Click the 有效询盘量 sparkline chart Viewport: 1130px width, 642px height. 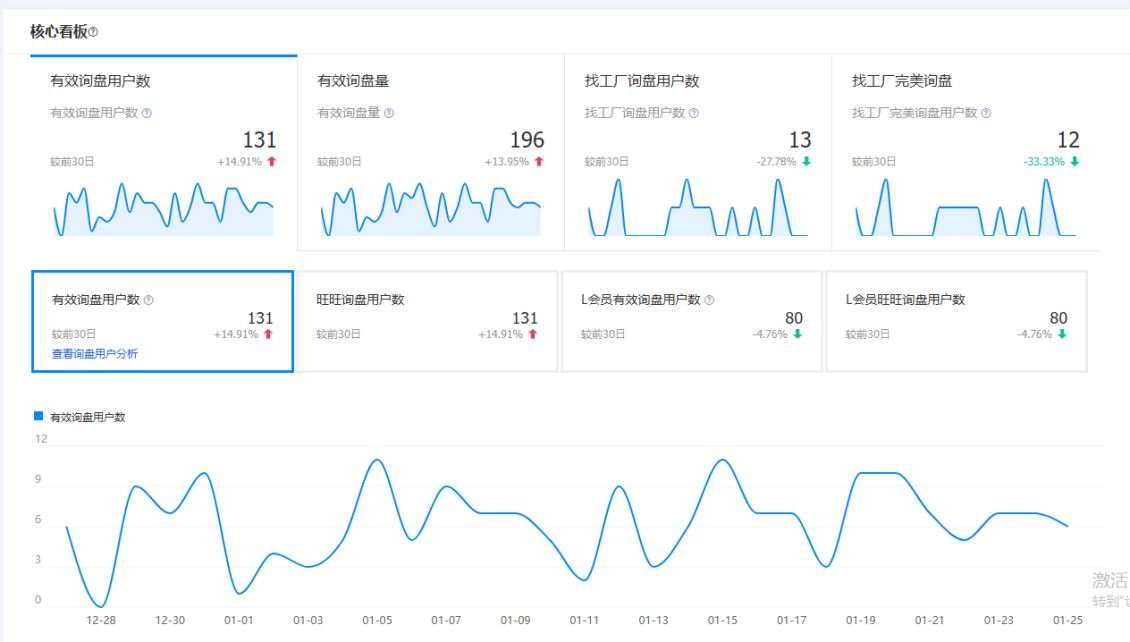point(430,209)
